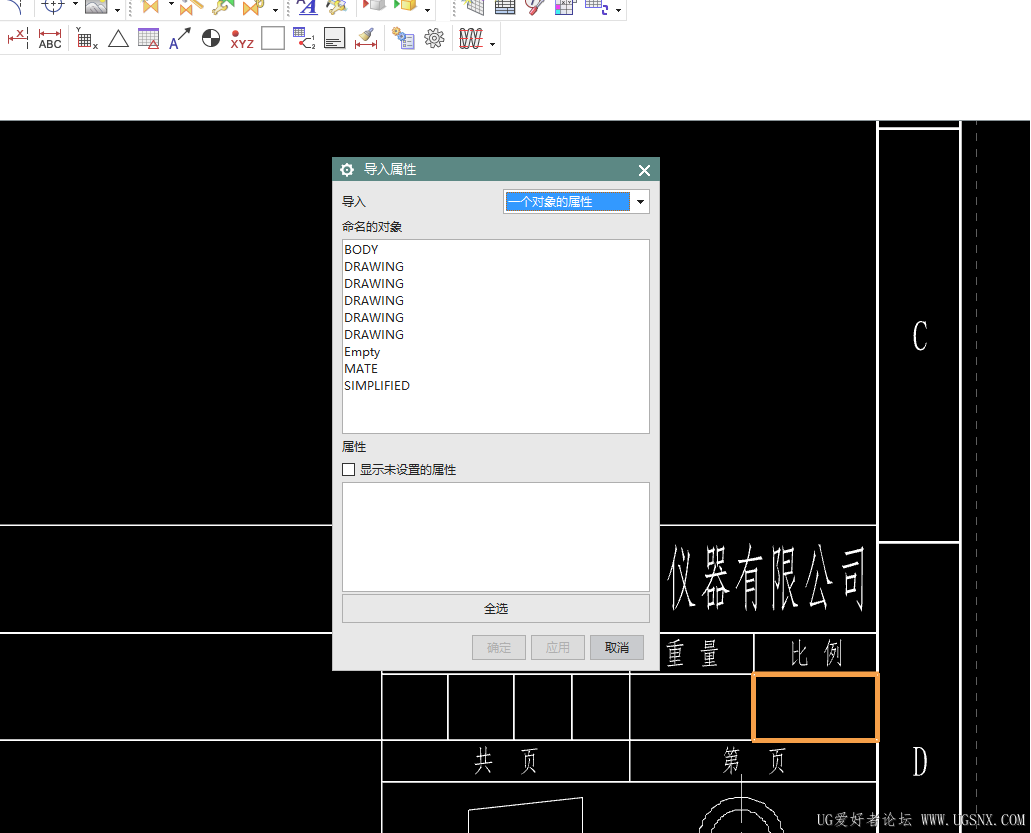Screen dimensions: 1031x833
Task: Click the paintbrush dimension icon
Action: (366, 39)
